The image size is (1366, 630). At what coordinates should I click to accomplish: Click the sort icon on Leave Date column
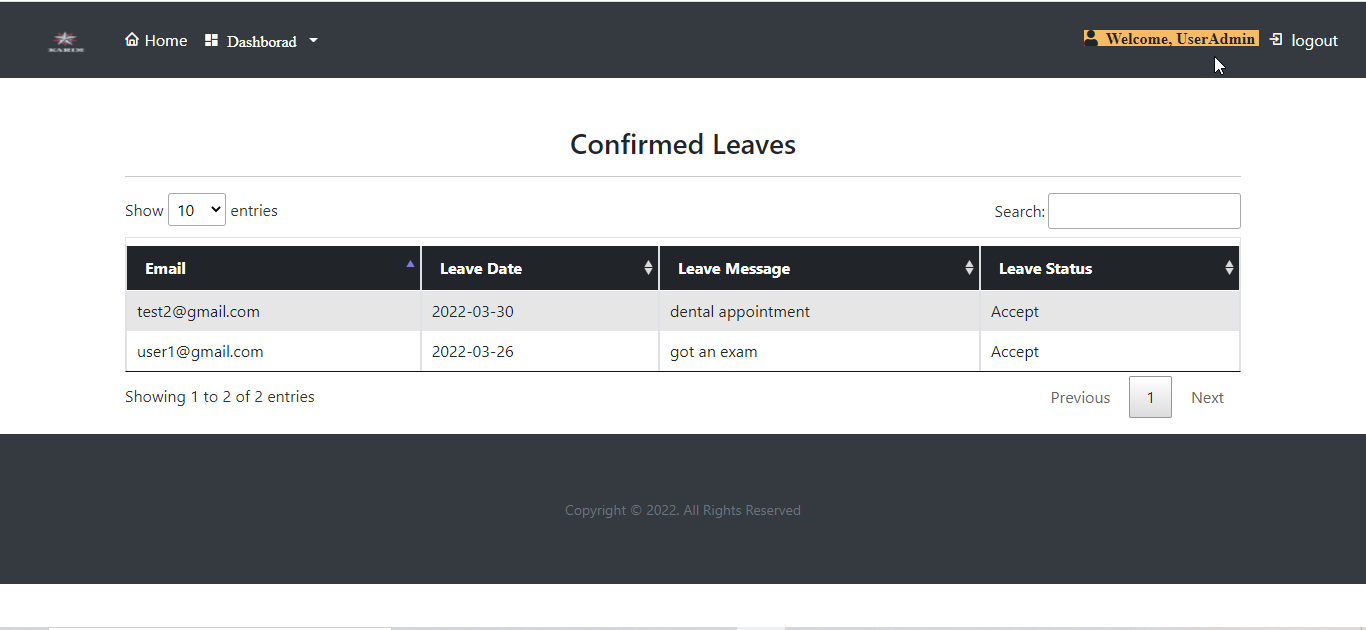(x=648, y=267)
